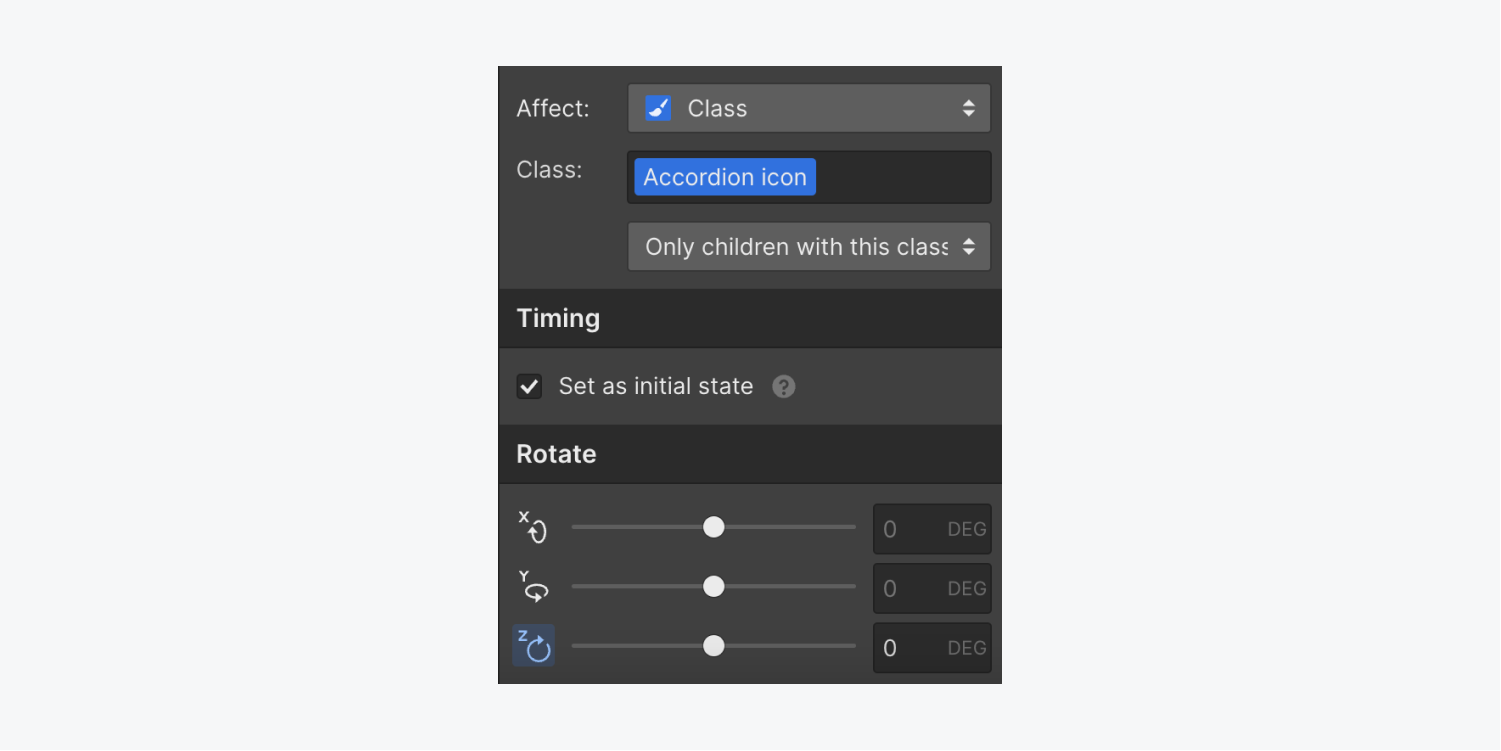Screen dimensions: 1501x751
Task: Uncheck Set as initial state checkbox
Action: pyautogui.click(x=529, y=386)
